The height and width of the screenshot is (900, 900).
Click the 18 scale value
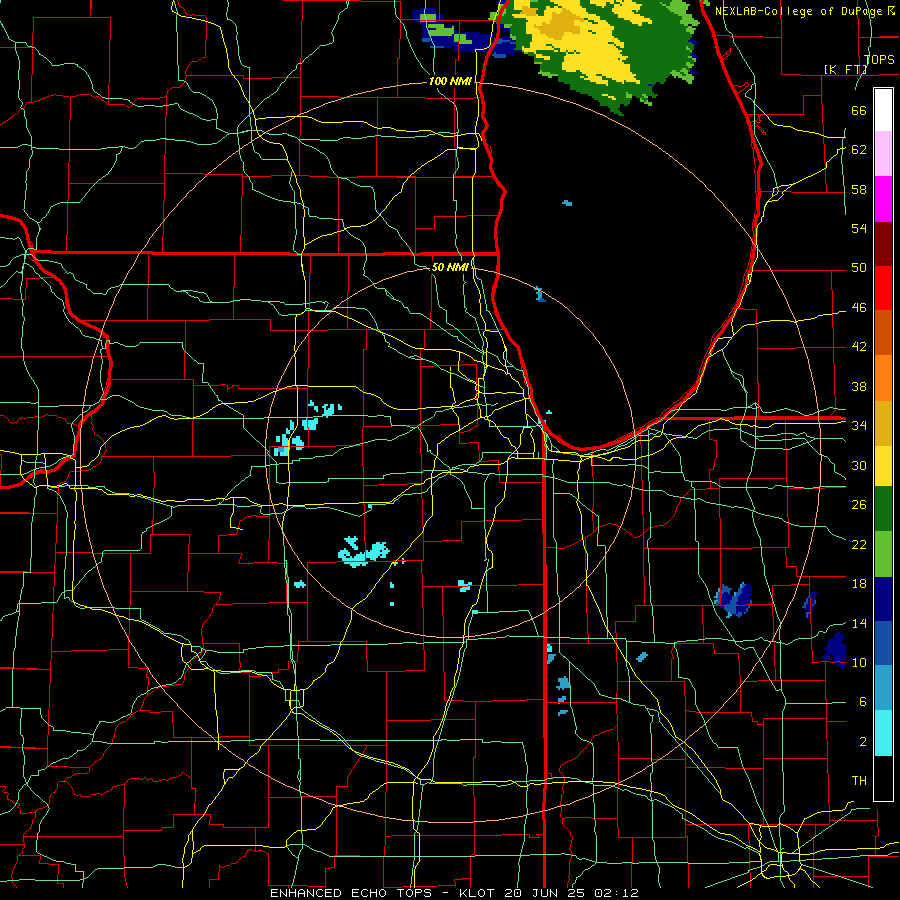tap(859, 584)
